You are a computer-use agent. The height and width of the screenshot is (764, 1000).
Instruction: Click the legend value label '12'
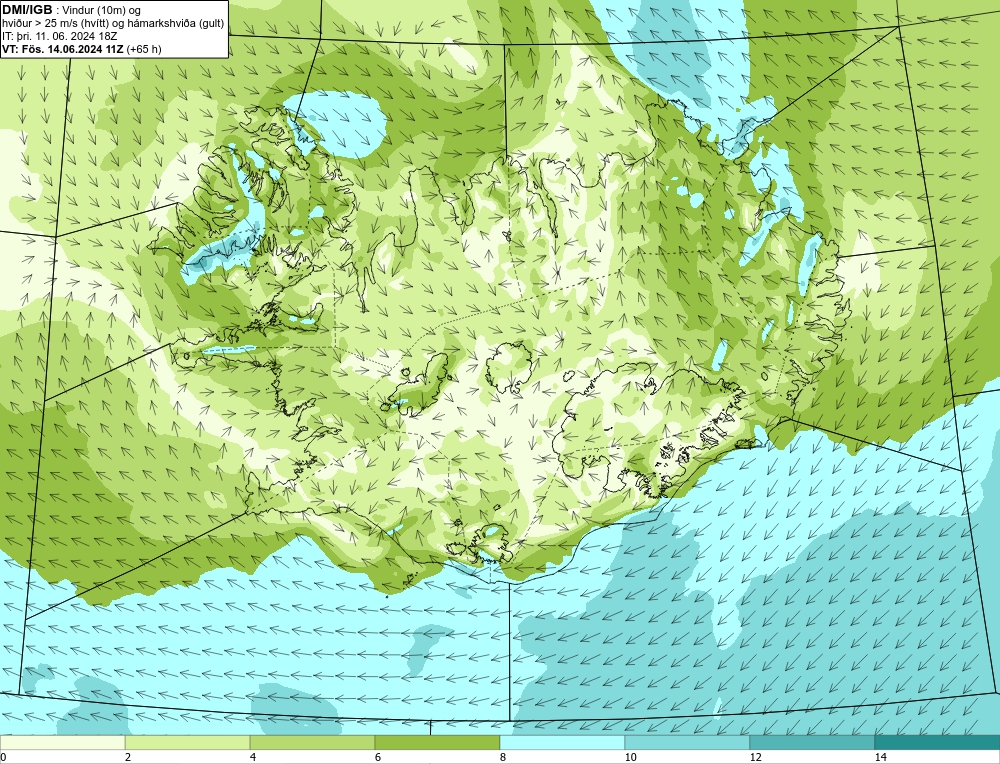click(x=756, y=757)
